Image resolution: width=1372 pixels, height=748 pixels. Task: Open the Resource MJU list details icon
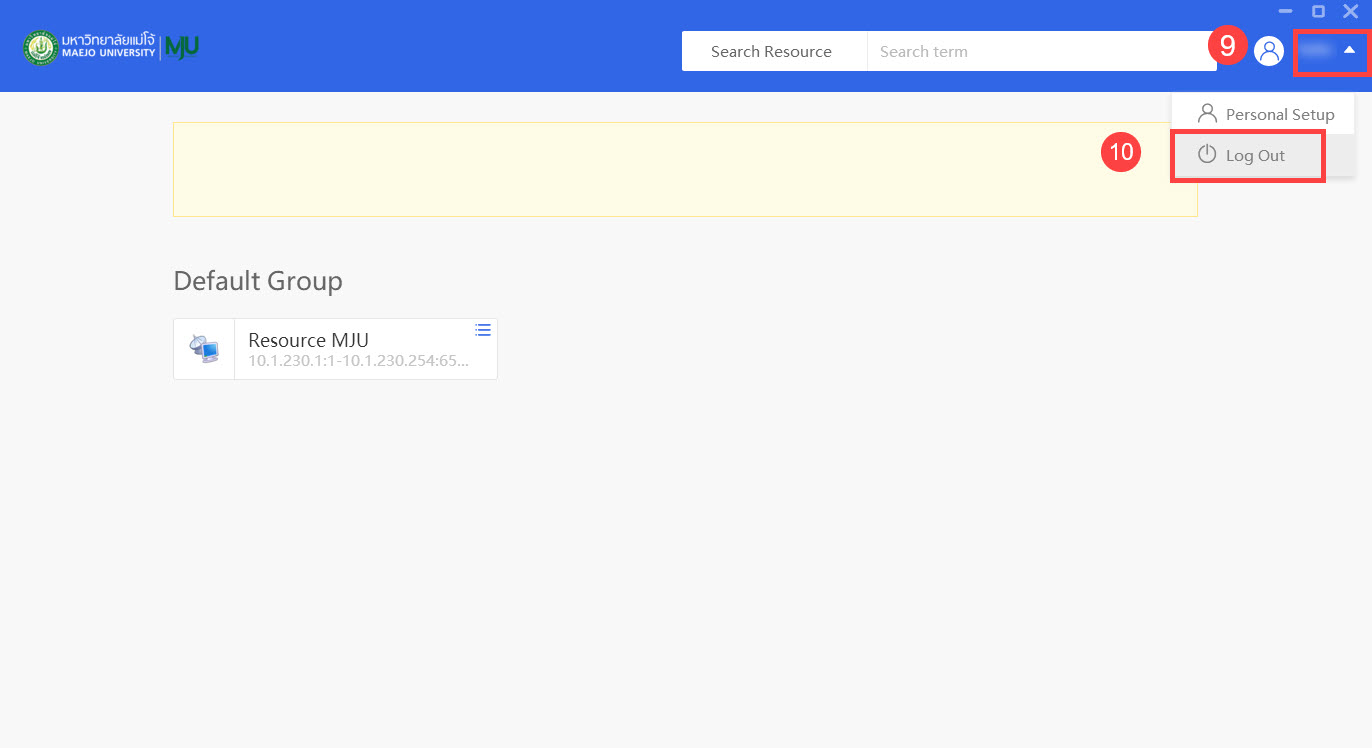click(483, 330)
